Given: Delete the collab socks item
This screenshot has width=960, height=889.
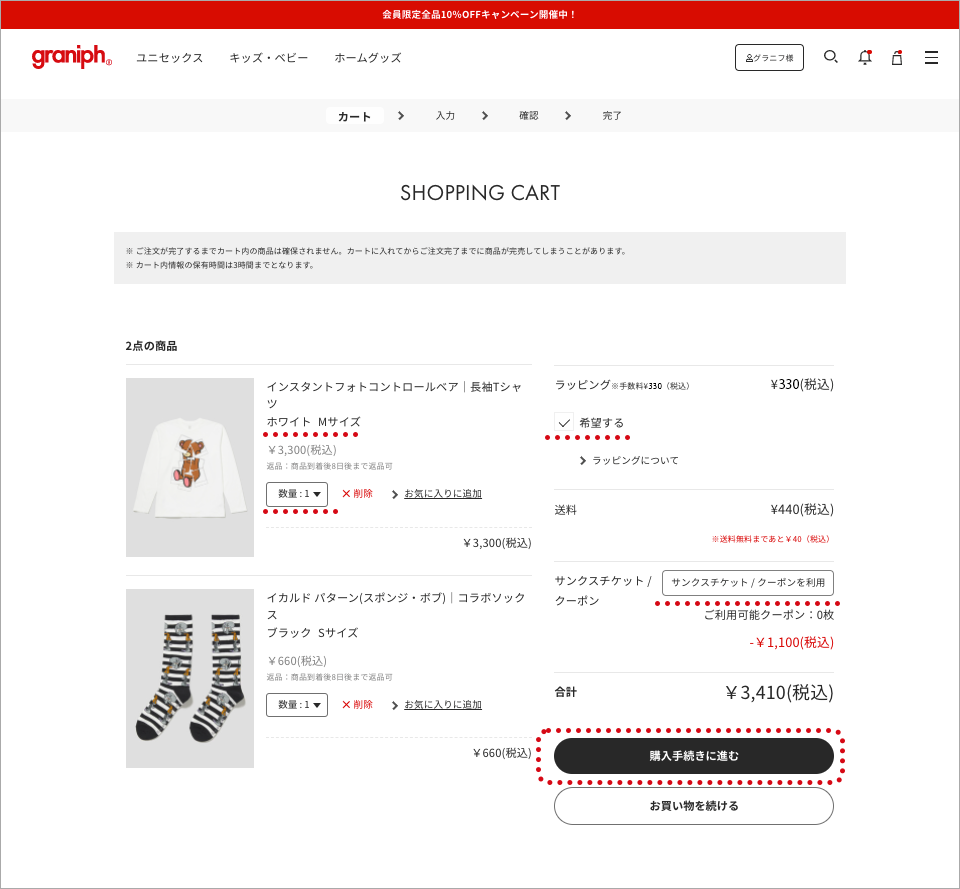Looking at the screenshot, I should click(x=357, y=705).
